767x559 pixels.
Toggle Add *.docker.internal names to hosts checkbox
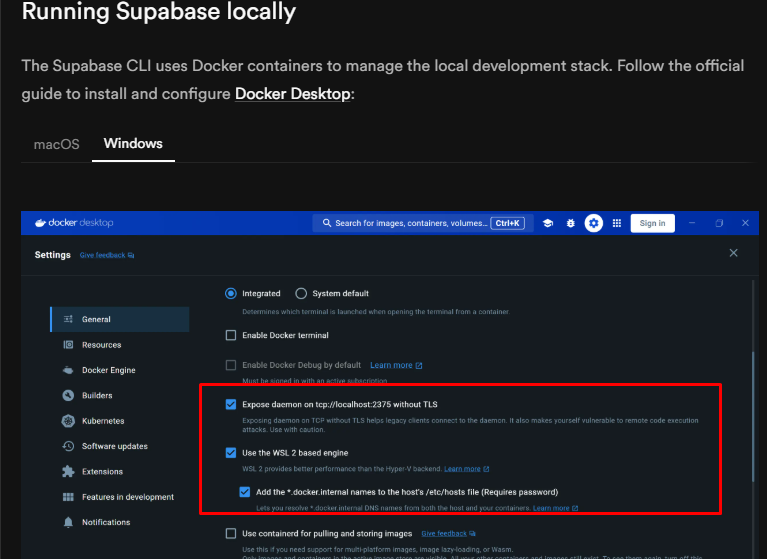[x=245, y=492]
